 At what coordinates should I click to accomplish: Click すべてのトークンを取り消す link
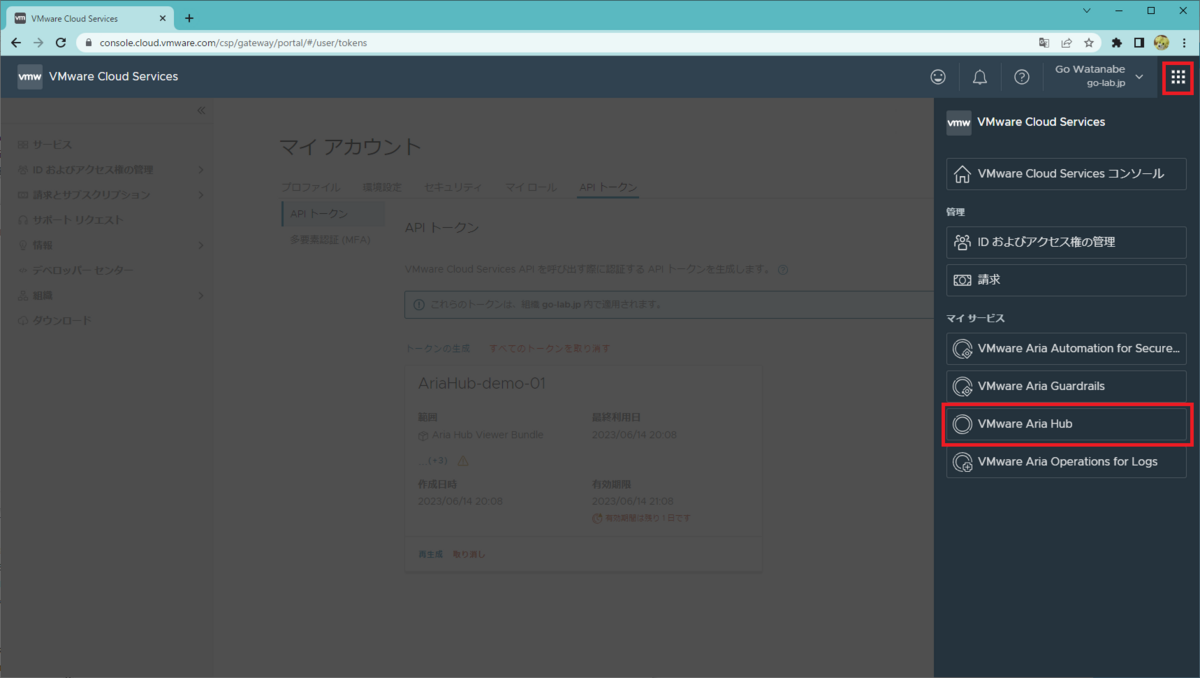(549, 348)
